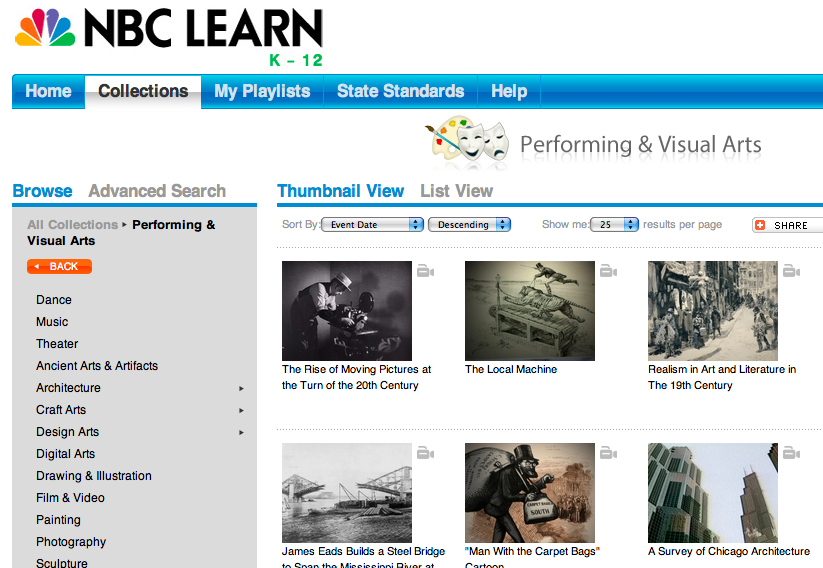The width and height of the screenshot is (823, 568).
Task: Open the My Playlists tab
Action: coord(262,91)
